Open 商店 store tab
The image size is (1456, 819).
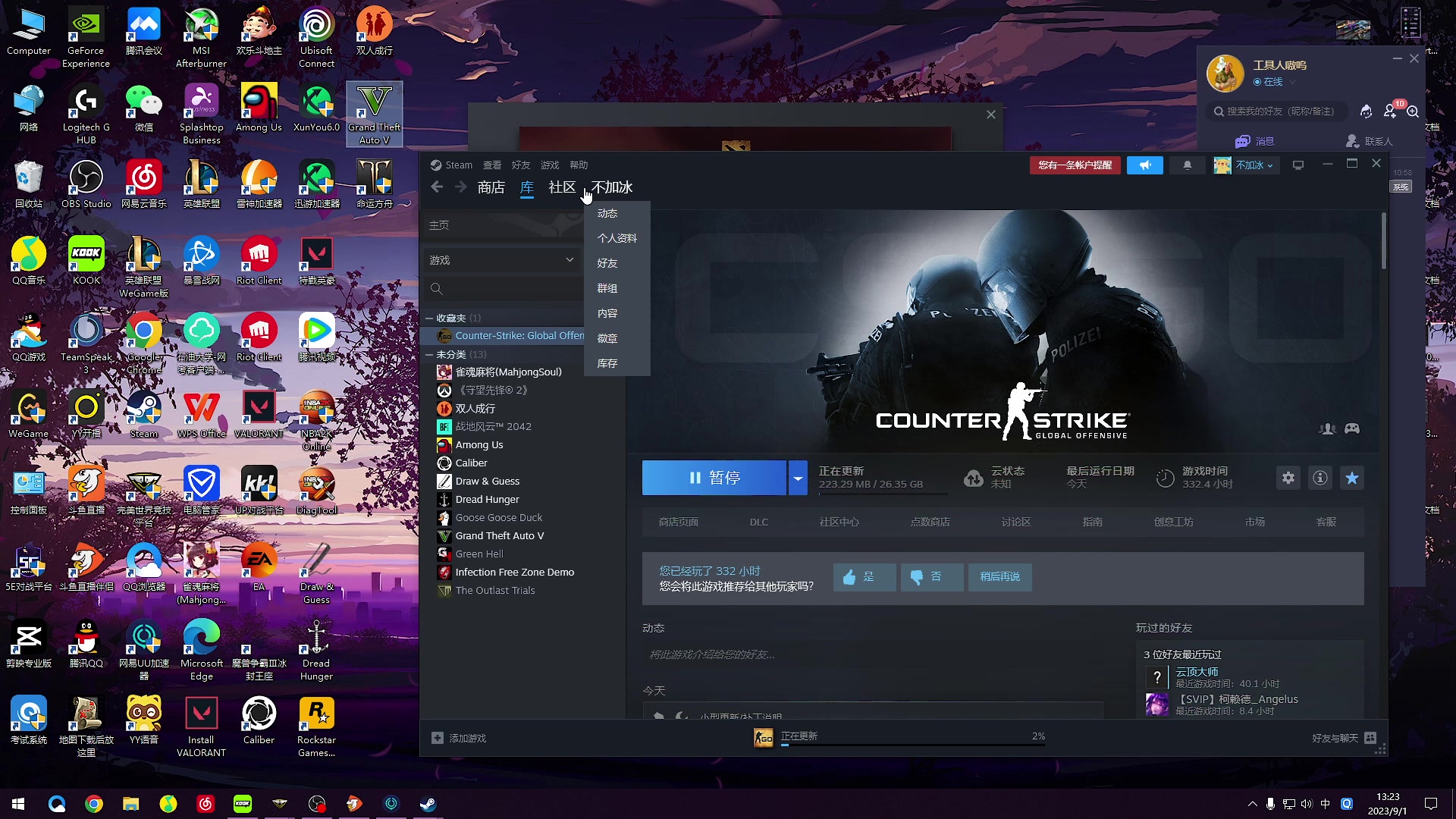click(x=491, y=187)
